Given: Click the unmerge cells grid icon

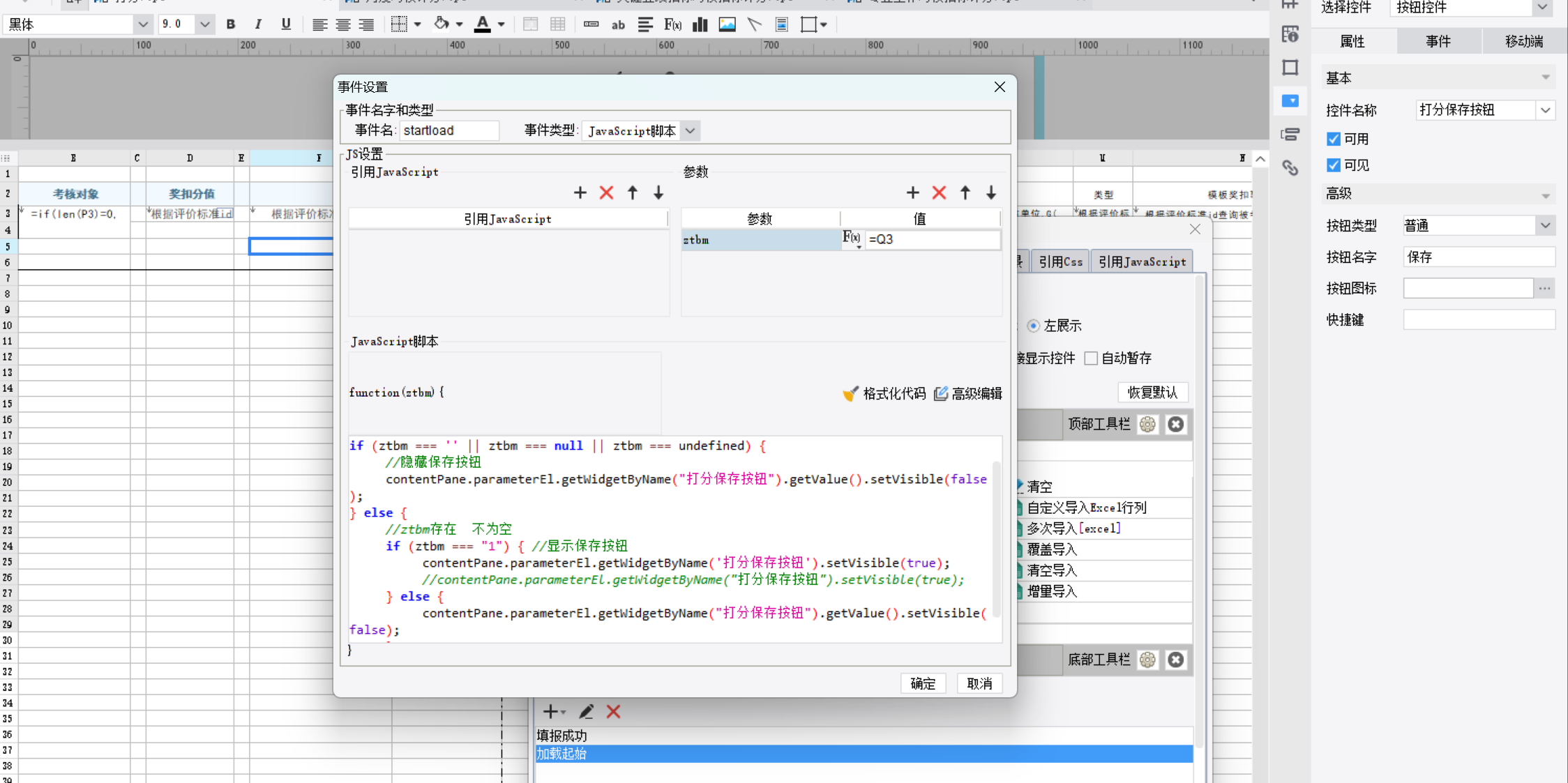Looking at the screenshot, I should (x=557, y=24).
